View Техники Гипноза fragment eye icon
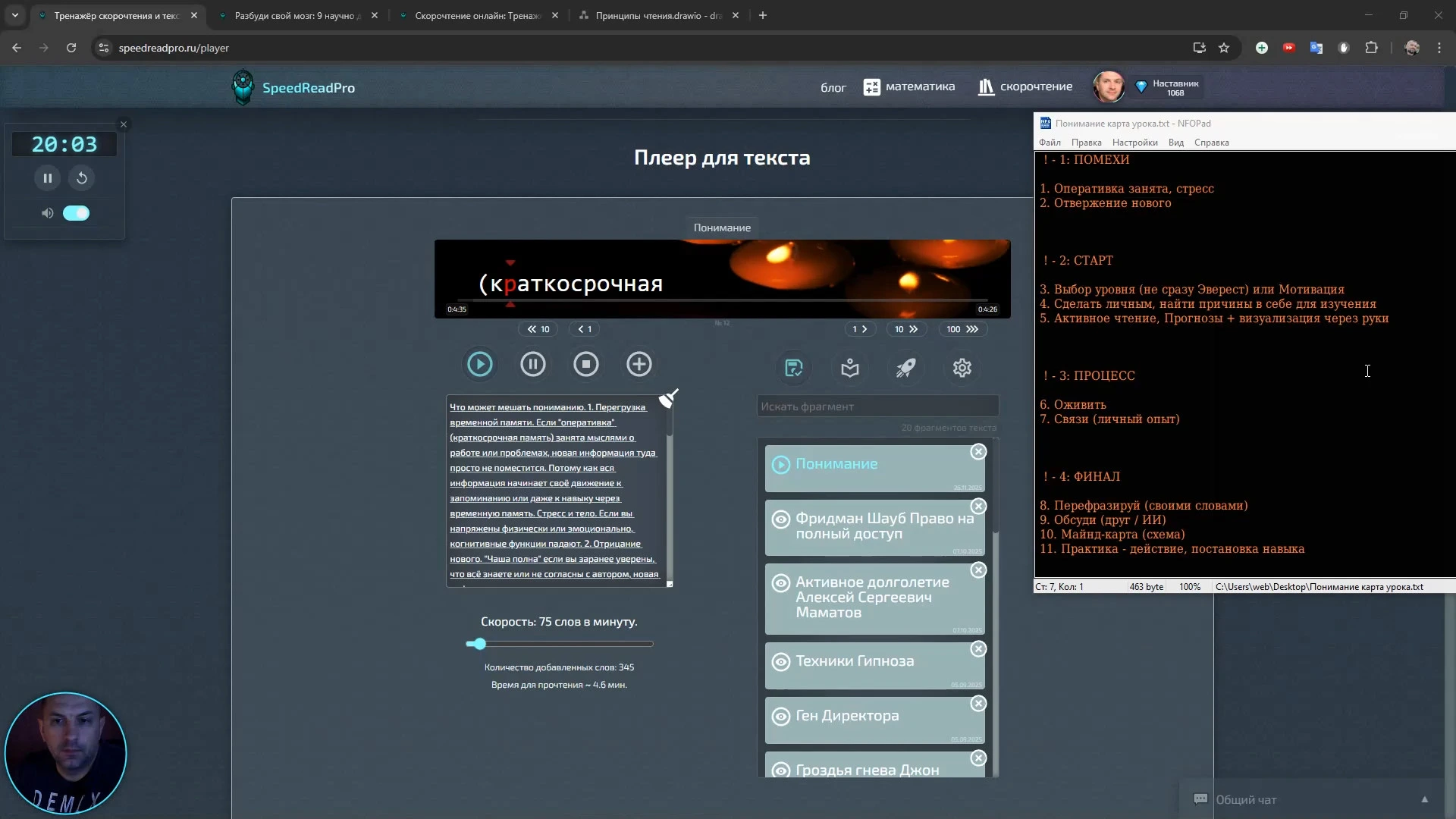This screenshot has width=1456, height=819. pyautogui.click(x=780, y=662)
